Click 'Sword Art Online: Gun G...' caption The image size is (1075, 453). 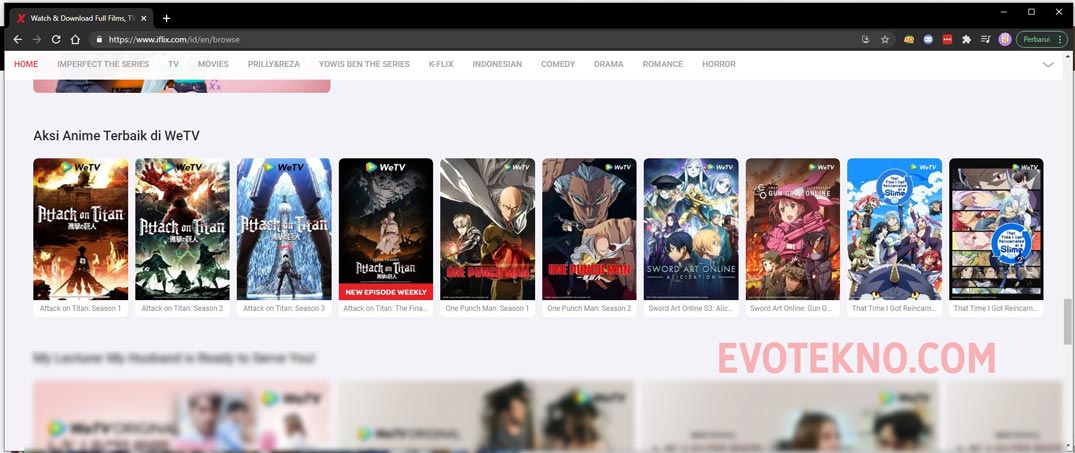click(x=793, y=308)
